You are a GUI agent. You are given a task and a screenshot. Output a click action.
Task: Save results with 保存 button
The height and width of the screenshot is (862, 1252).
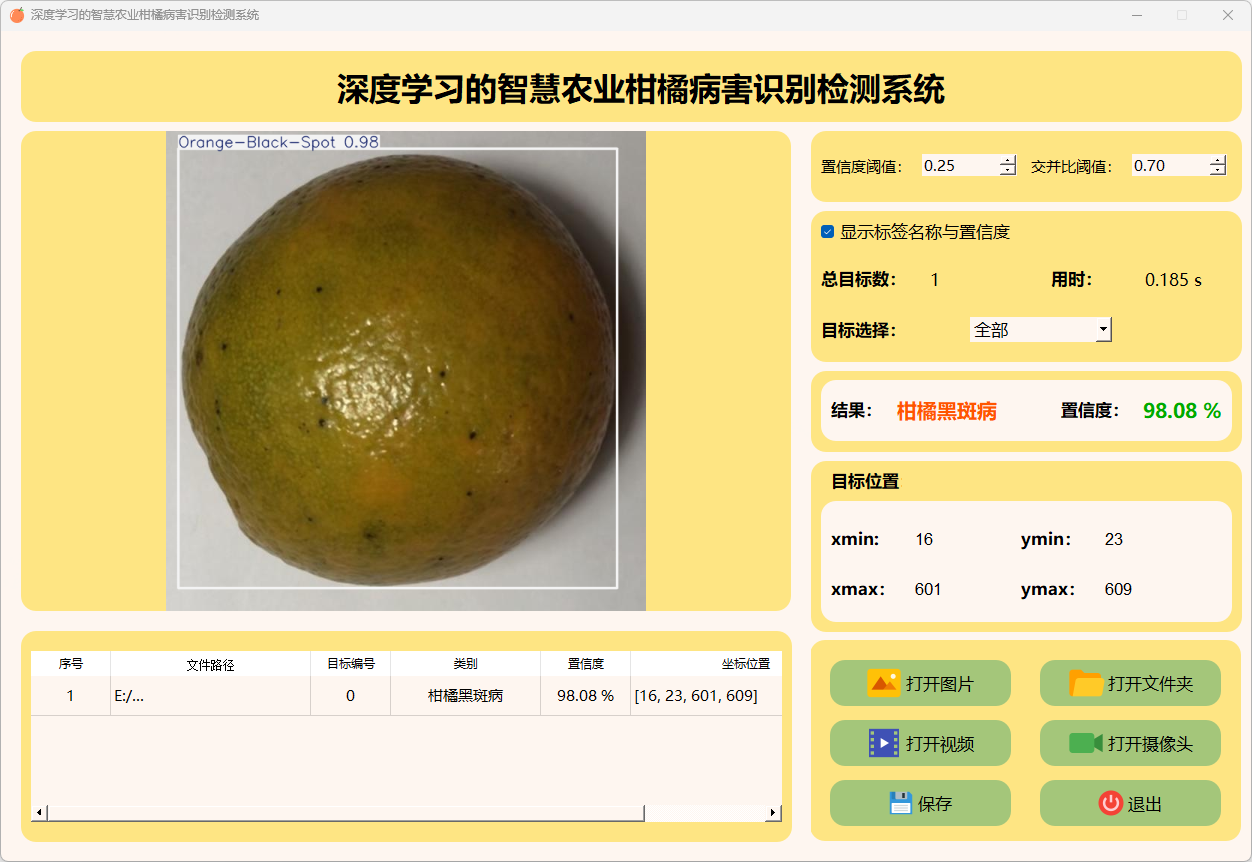(x=920, y=803)
